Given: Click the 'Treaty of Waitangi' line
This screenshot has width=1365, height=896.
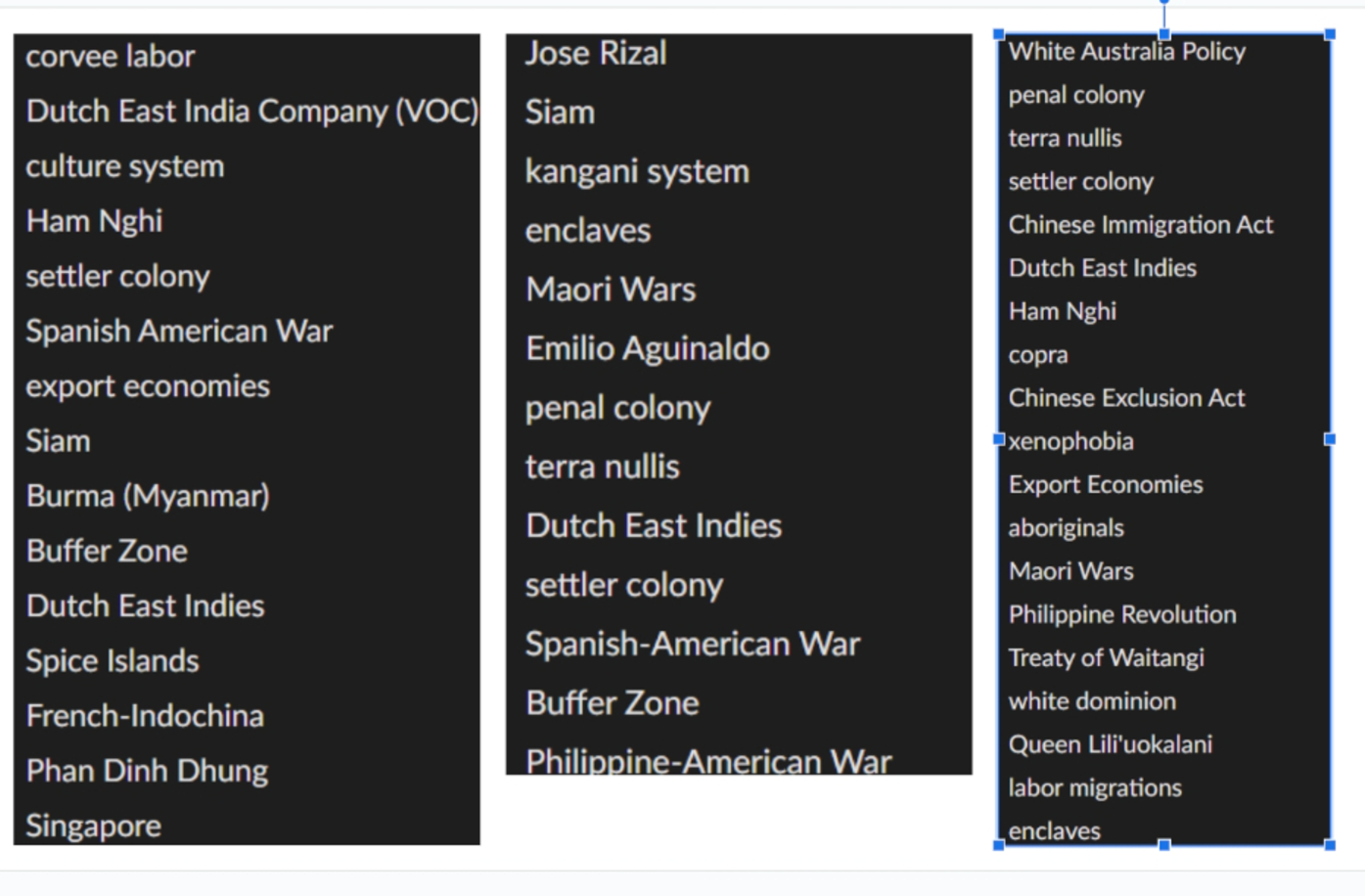Looking at the screenshot, I should point(1107,658).
